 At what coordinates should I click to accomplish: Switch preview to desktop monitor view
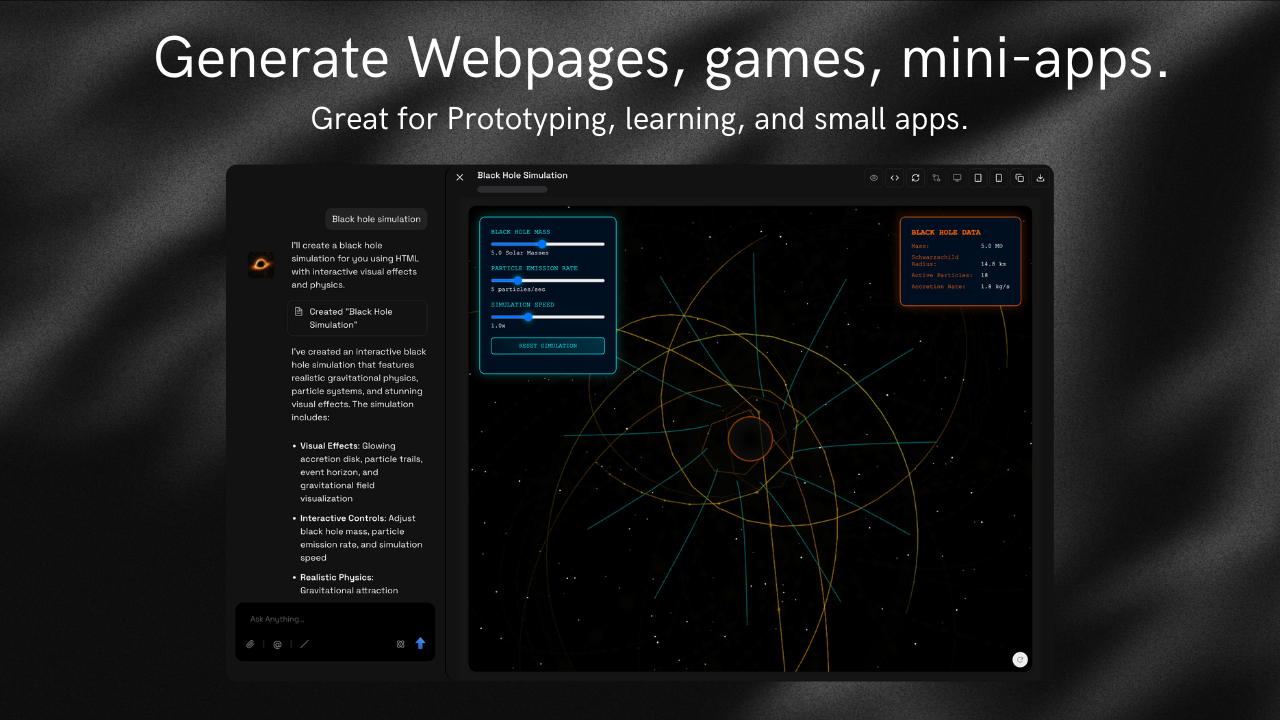(957, 178)
